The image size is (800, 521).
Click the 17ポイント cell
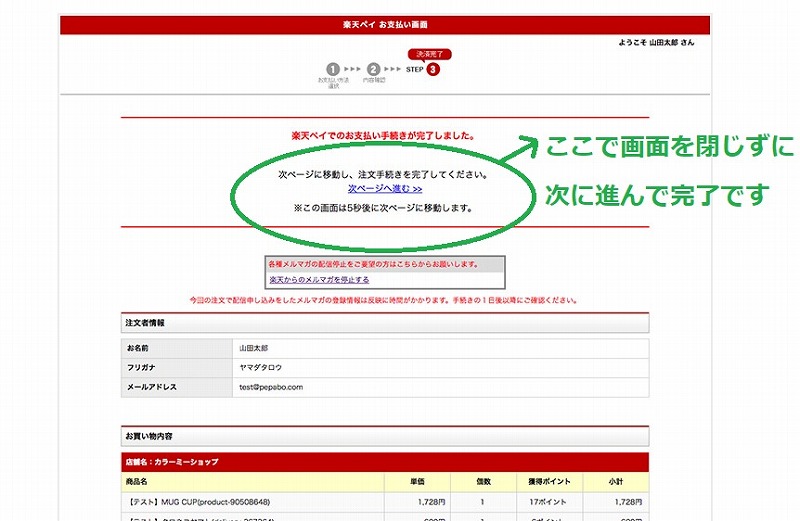click(548, 502)
